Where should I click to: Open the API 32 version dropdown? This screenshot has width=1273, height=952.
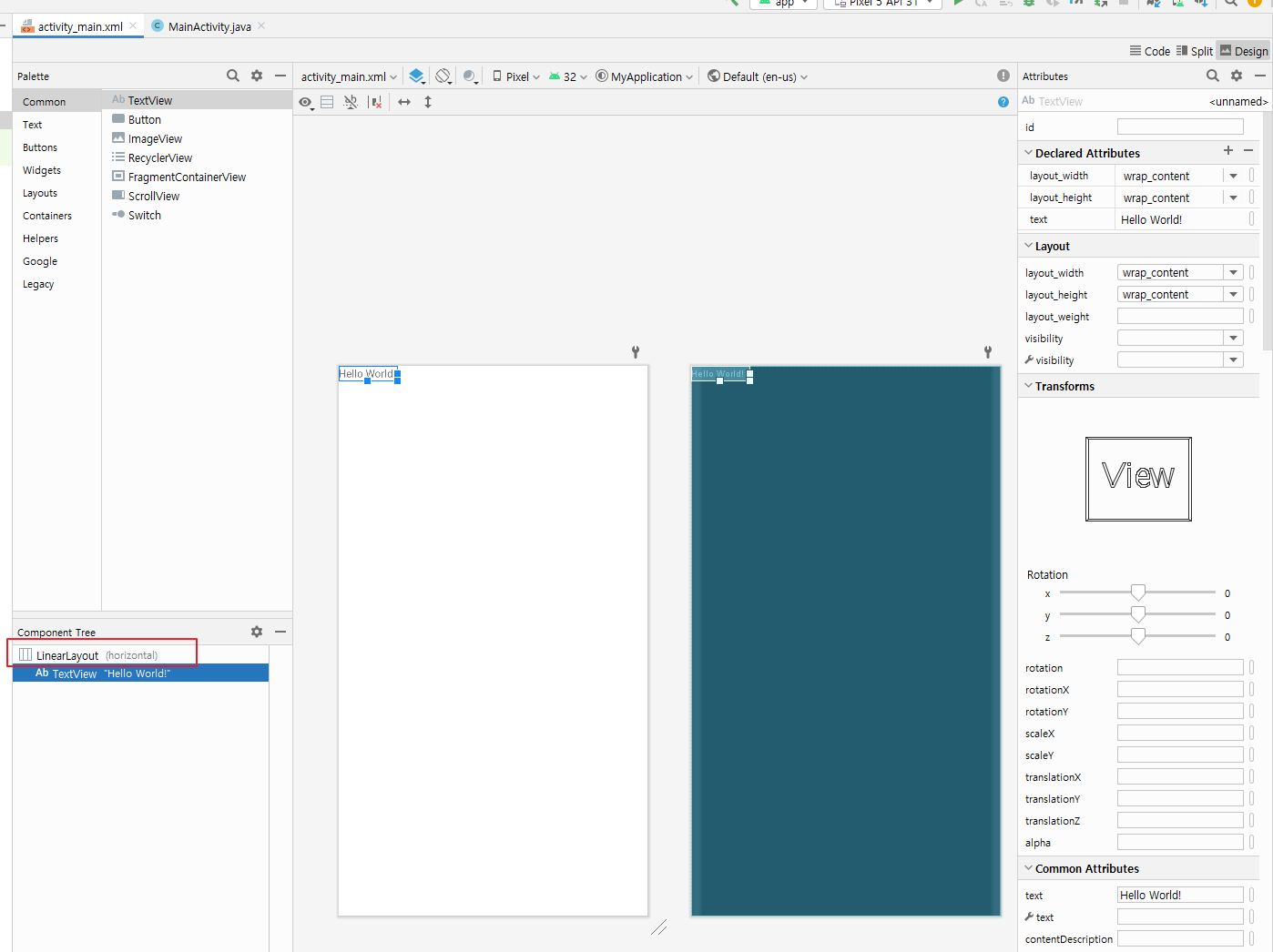[567, 76]
